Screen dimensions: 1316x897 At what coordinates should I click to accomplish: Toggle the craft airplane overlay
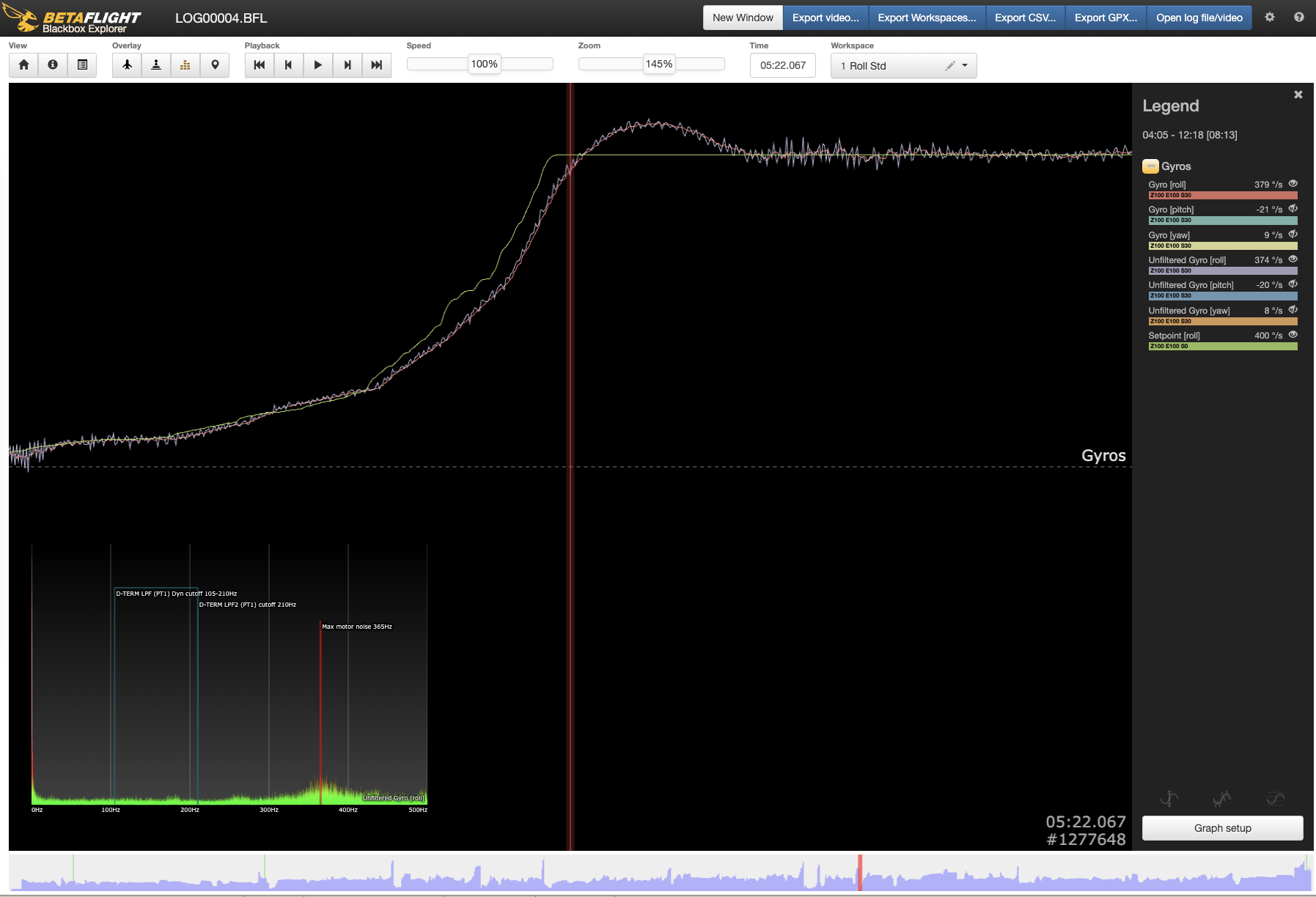click(127, 65)
